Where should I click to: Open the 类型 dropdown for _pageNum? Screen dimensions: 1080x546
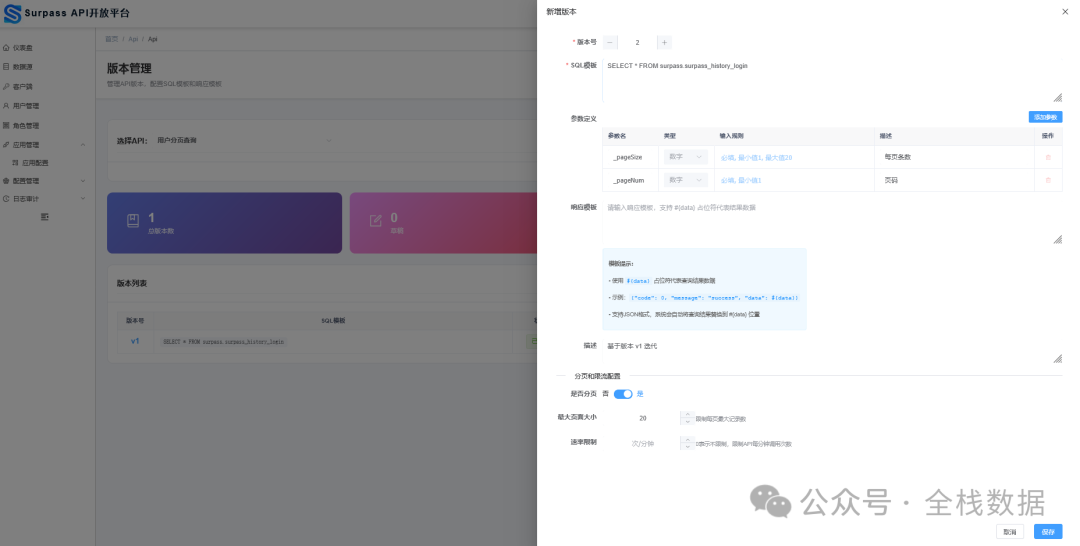(x=686, y=180)
